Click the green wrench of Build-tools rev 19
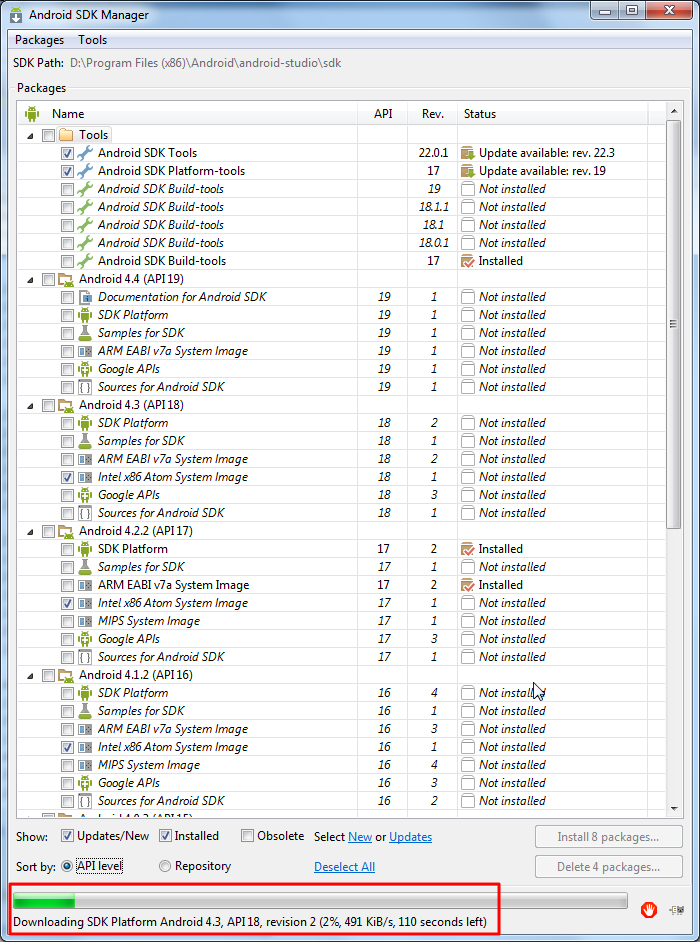Viewport: 700px width, 942px height. (85, 189)
